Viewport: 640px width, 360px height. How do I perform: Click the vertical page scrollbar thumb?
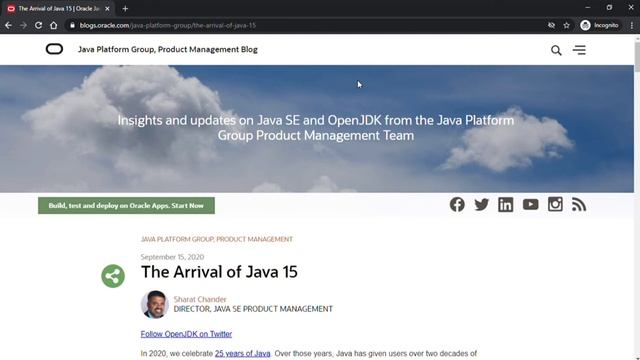pos(637,56)
